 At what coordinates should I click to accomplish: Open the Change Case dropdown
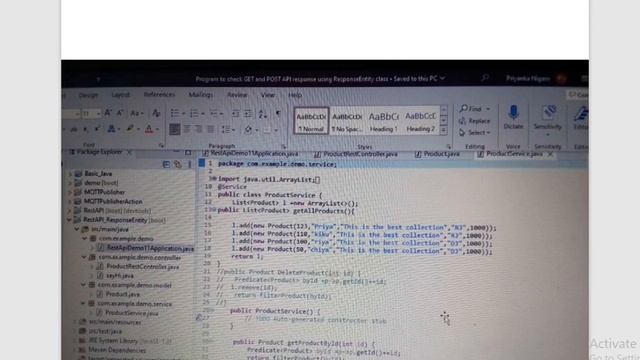coord(136,113)
